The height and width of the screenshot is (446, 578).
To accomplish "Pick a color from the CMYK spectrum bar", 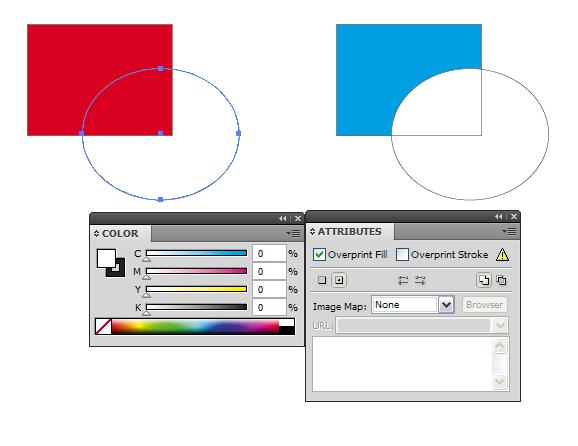I will click(x=195, y=327).
